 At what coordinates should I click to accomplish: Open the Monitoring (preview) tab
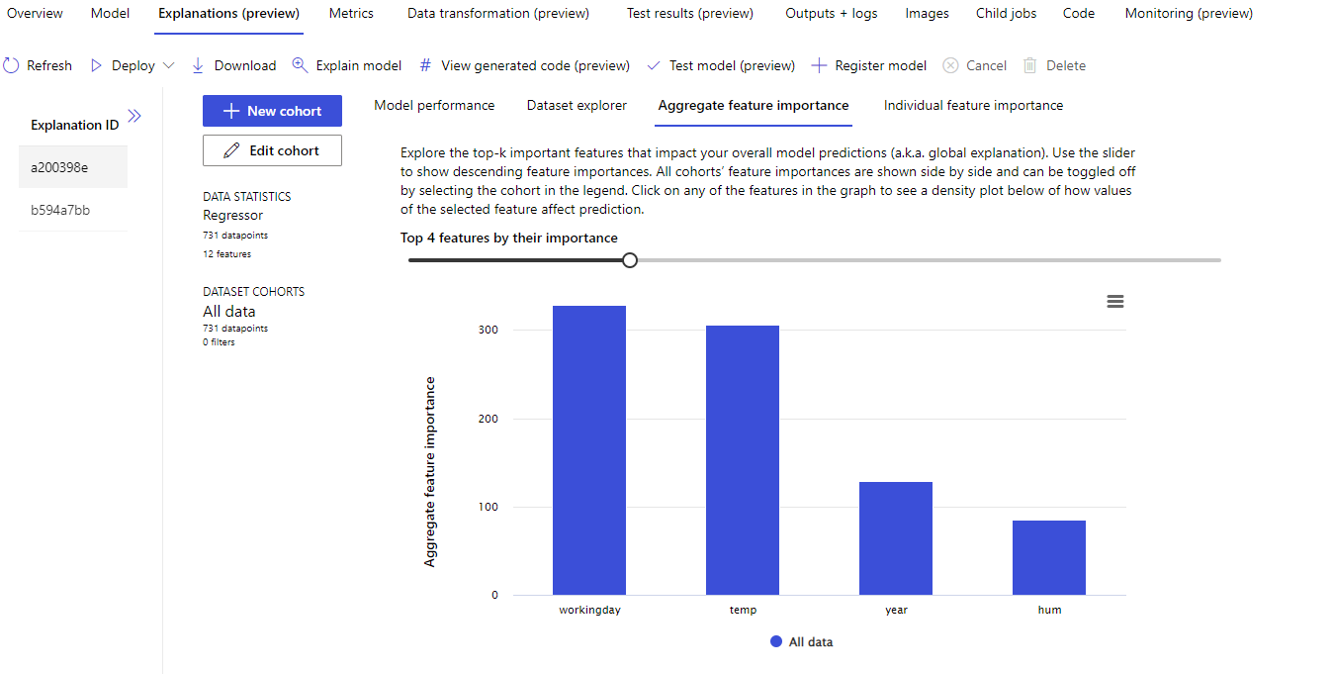pyautogui.click(x=1189, y=13)
